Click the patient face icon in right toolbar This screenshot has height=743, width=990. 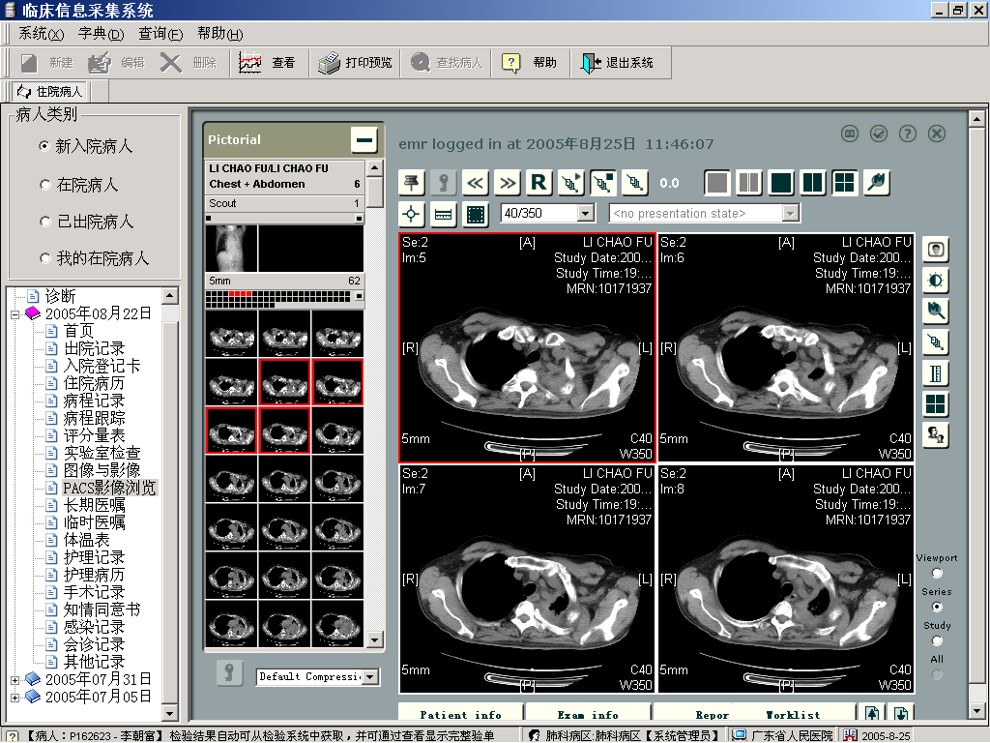click(x=936, y=249)
